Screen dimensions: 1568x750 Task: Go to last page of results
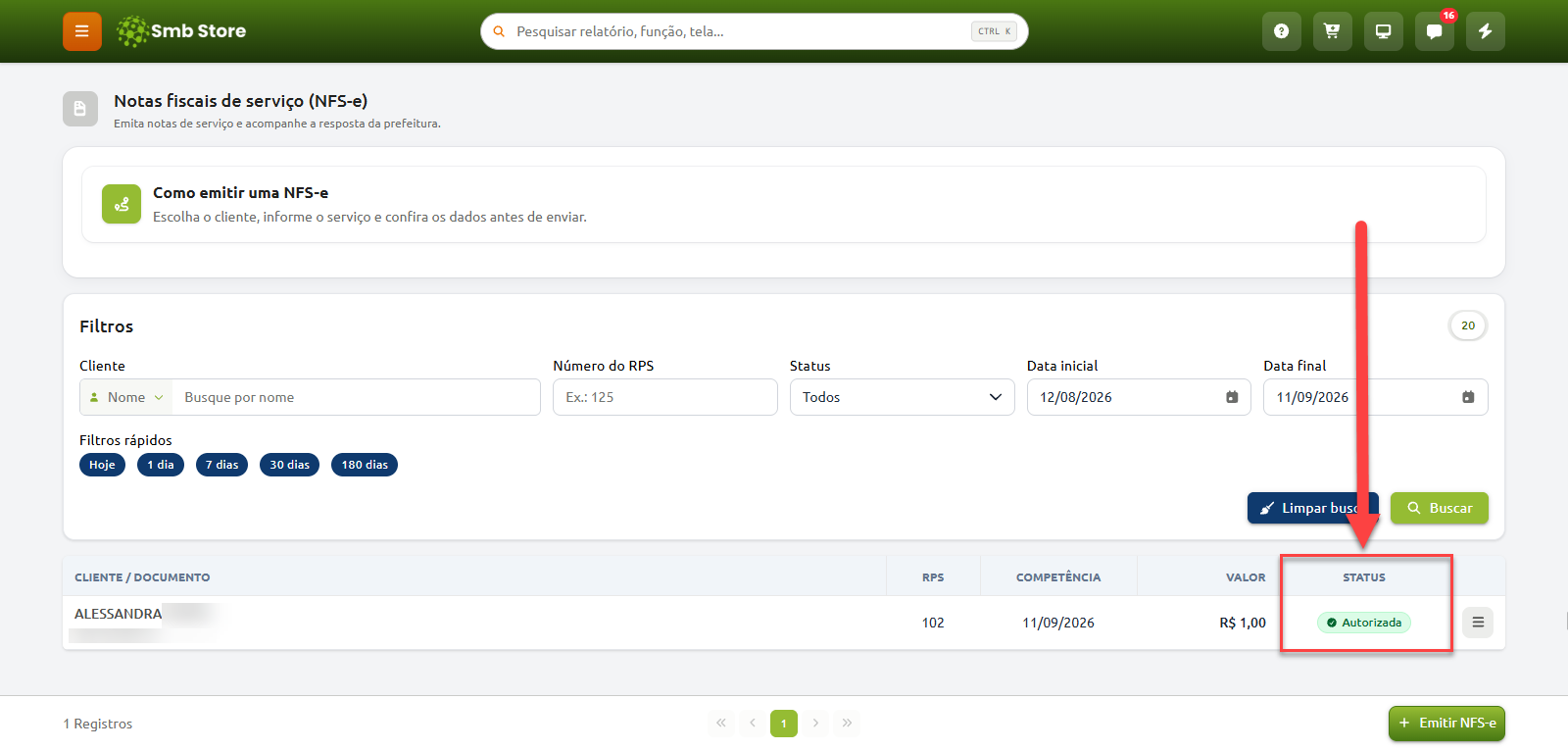point(847,724)
